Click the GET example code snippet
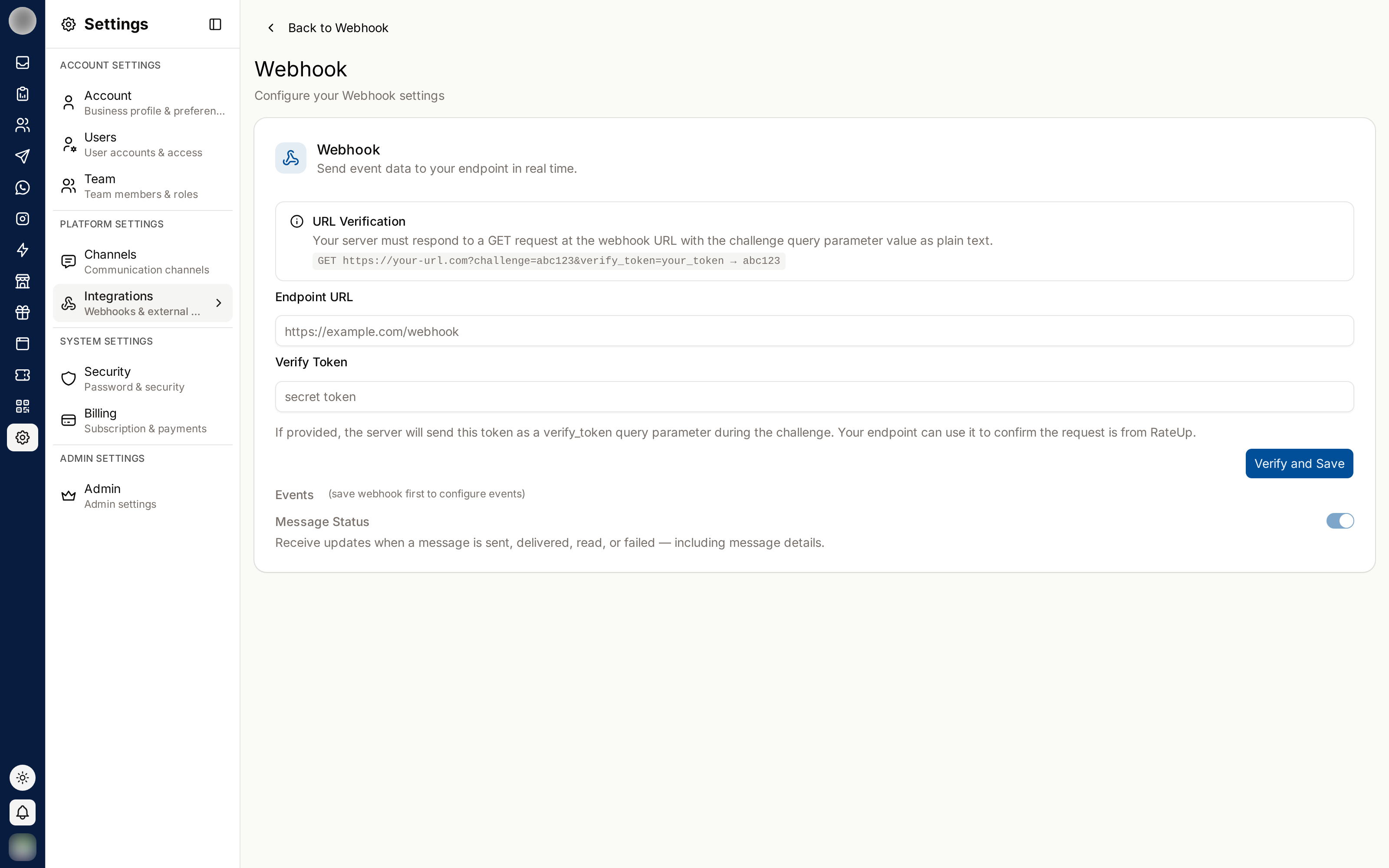The height and width of the screenshot is (868, 1389). pos(549,261)
